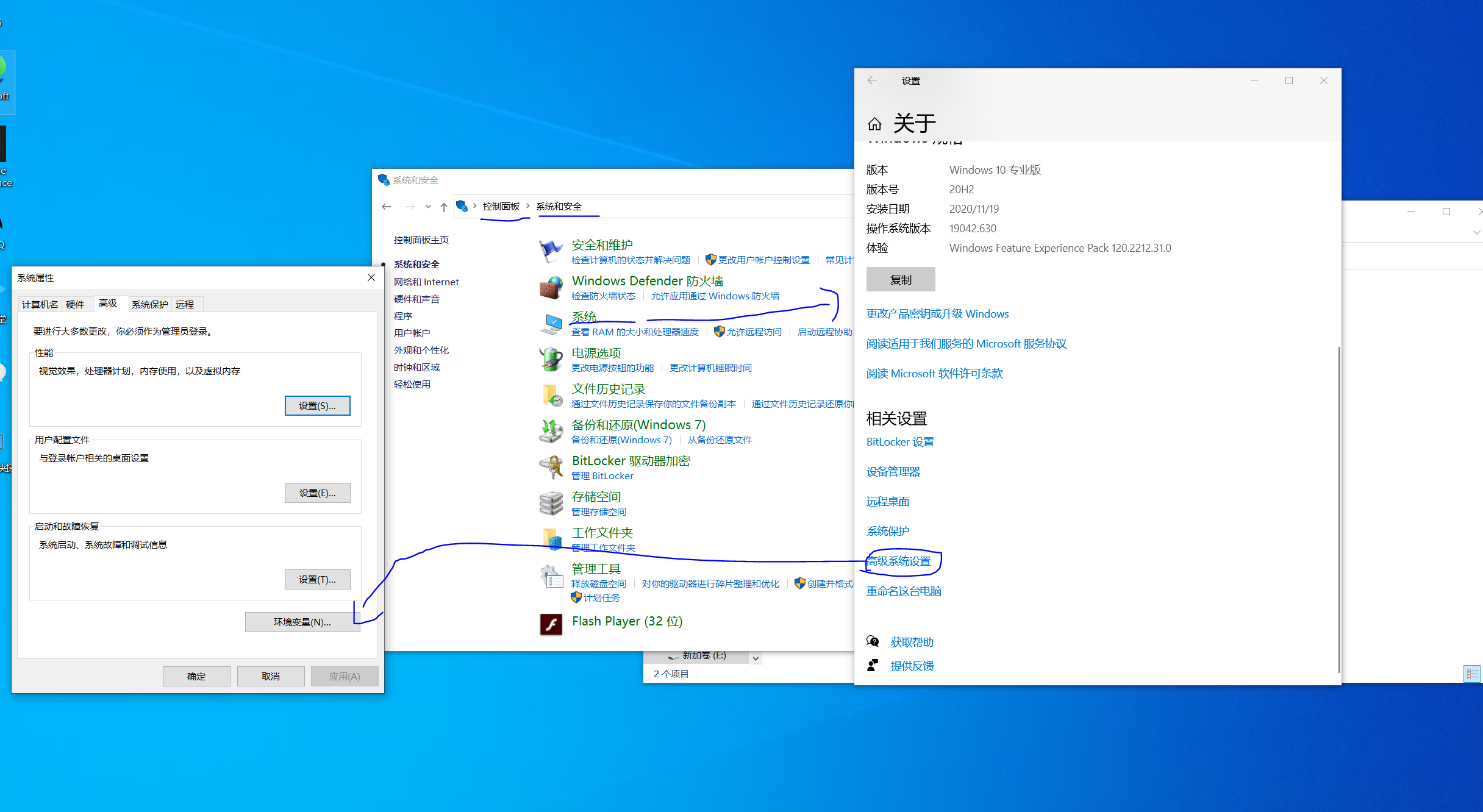Screen dimensions: 1483x812
Task: Click view toggle icon in background Explorer window
Action: [x=1472, y=674]
